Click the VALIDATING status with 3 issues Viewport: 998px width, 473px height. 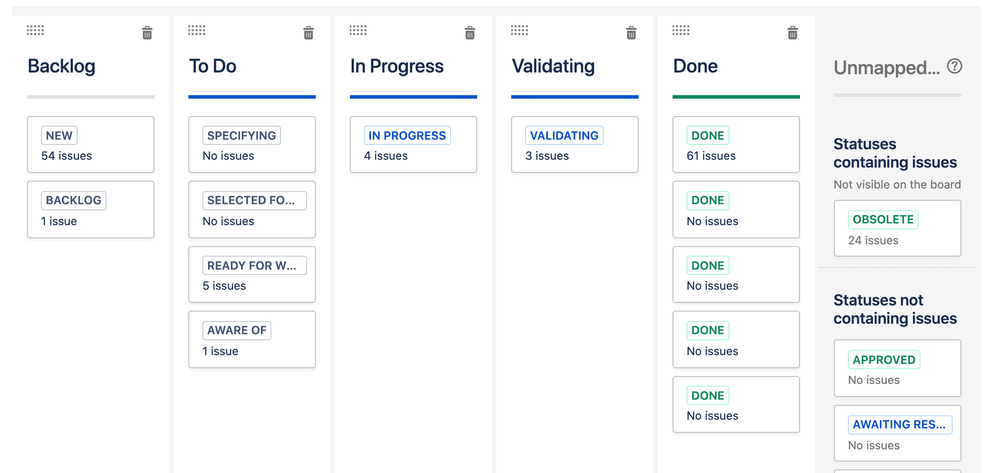(x=575, y=145)
